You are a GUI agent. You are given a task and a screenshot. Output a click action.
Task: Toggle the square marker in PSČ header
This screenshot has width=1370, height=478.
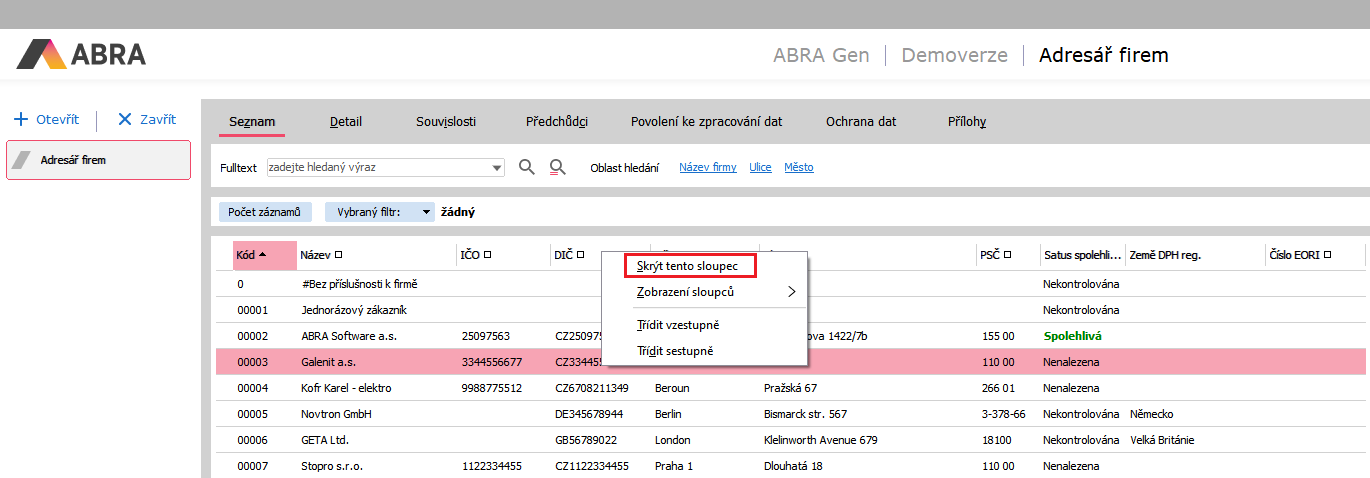pos(1007,255)
